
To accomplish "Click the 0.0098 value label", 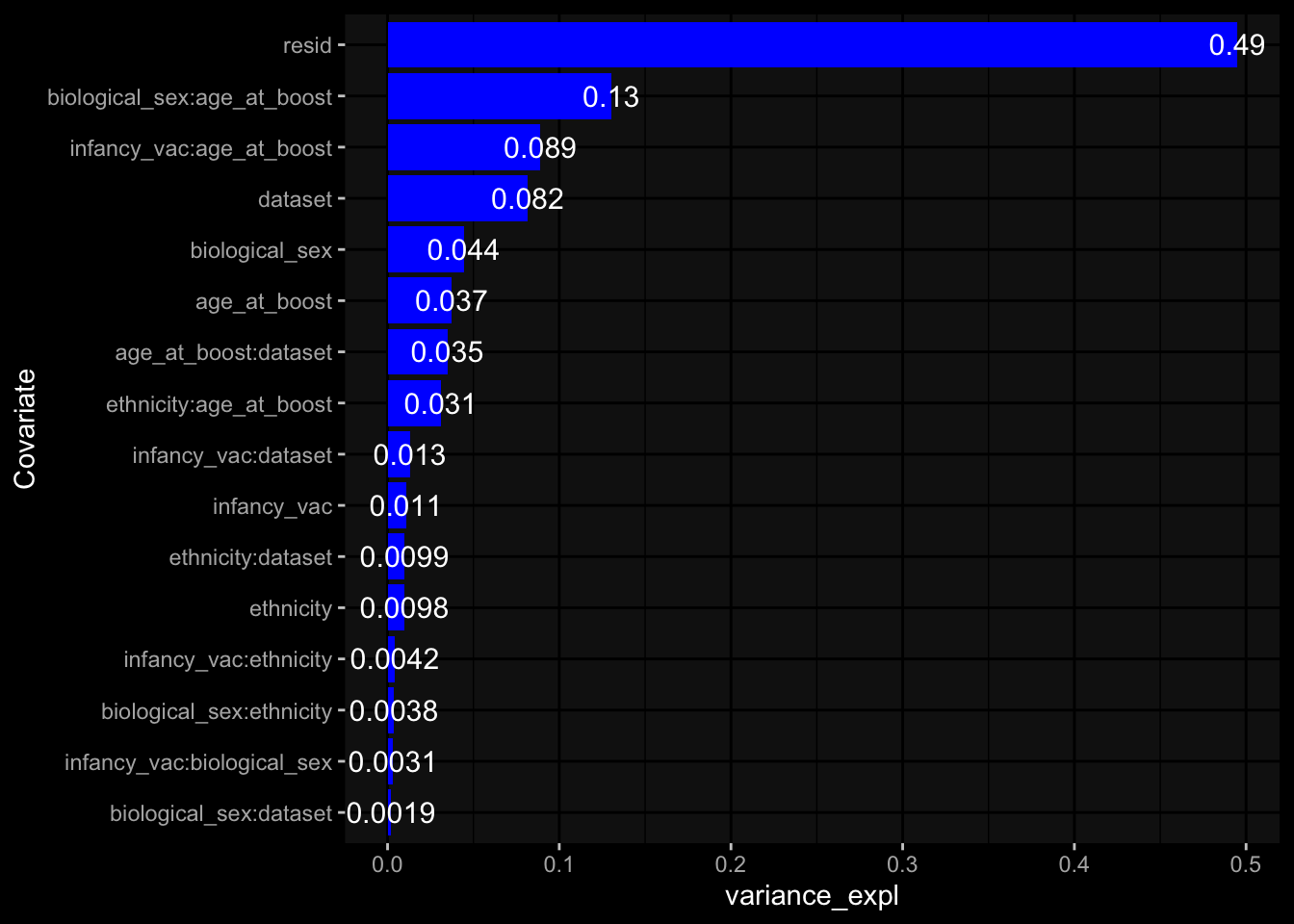I will coord(404,608).
